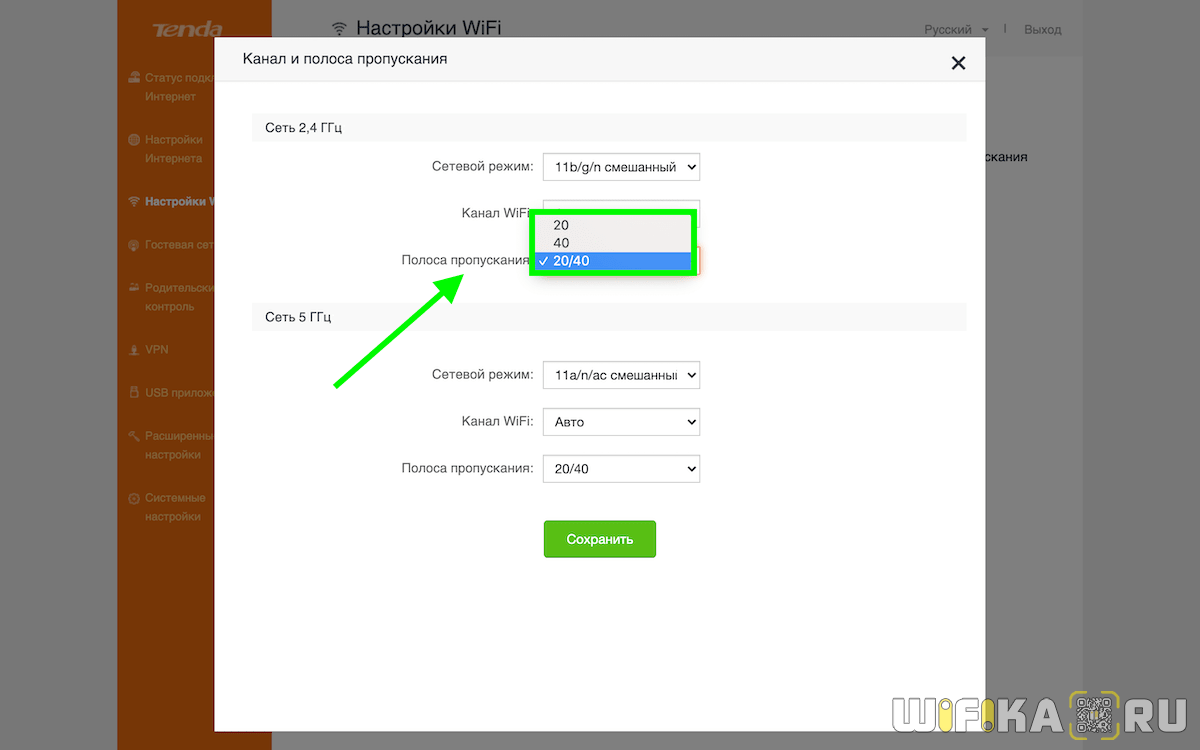This screenshot has height=750, width=1200.
Task: Expand 5 GHz WiFi channel dropdown 'Авто'
Action: (621, 422)
